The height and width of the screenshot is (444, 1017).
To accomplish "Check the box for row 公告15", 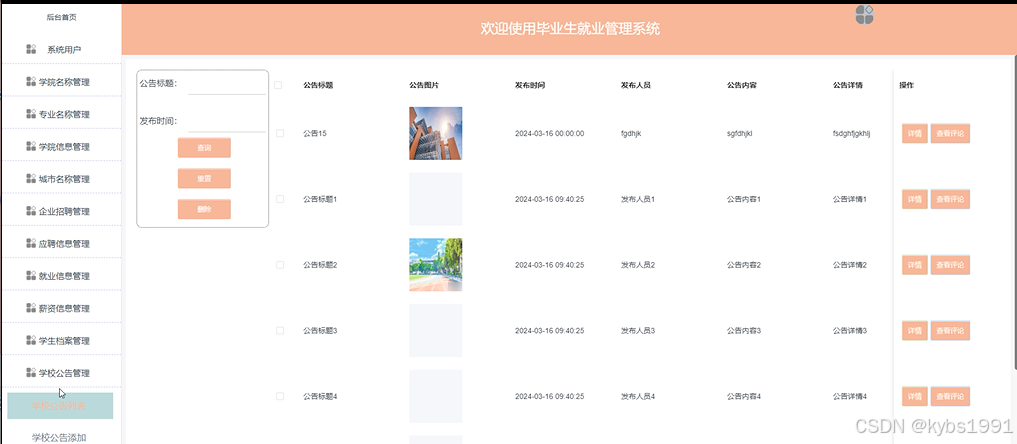I will (280, 134).
